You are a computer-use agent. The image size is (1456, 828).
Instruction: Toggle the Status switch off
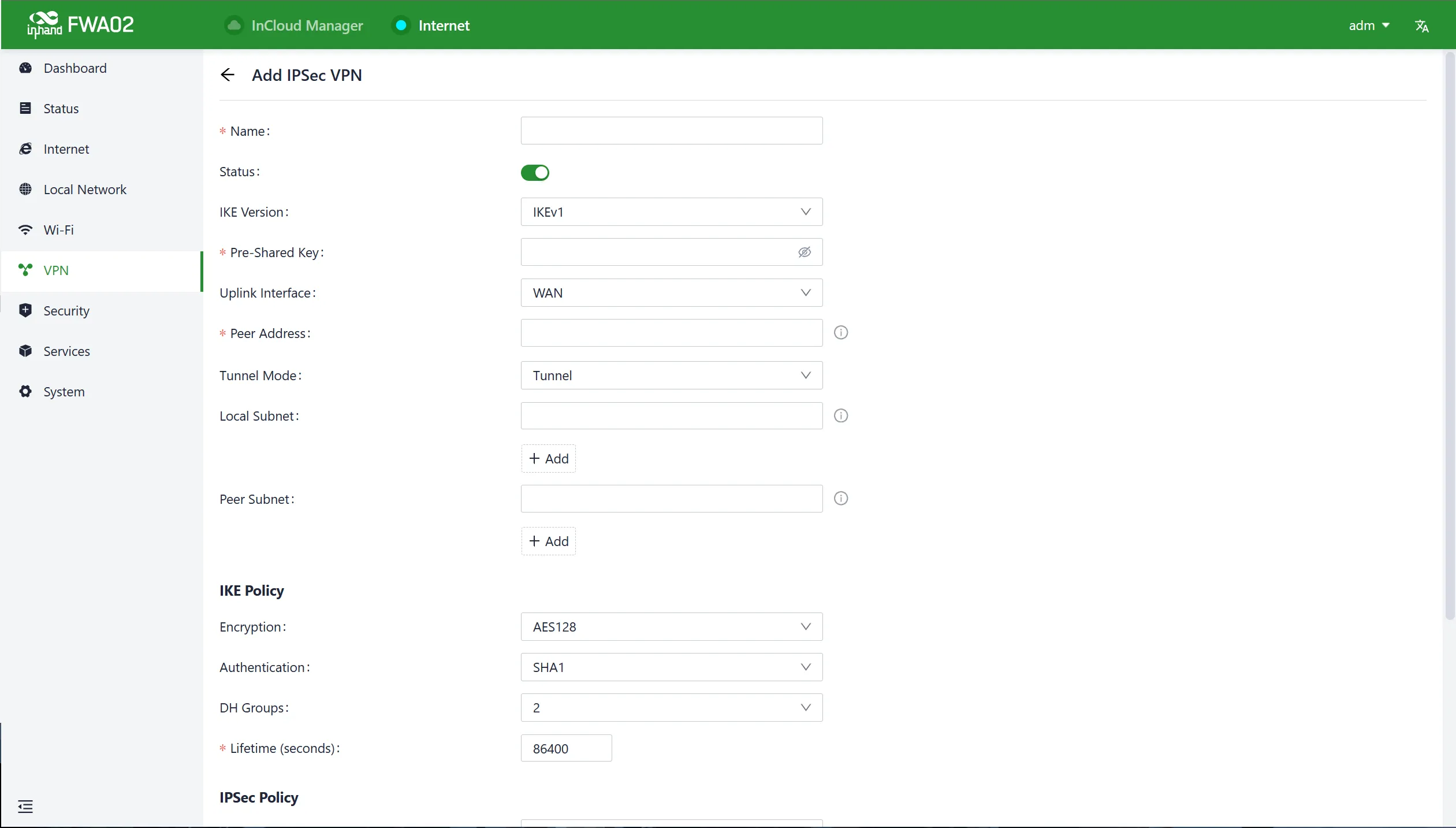[535, 172]
